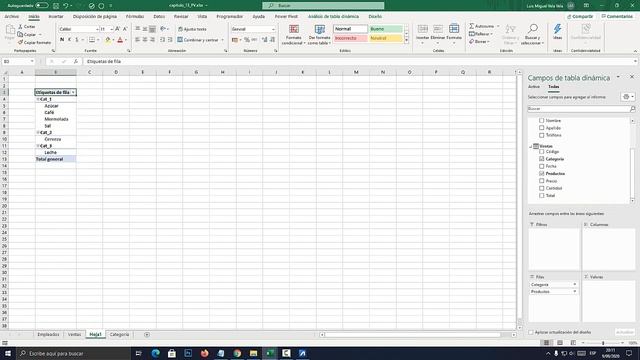Check the Apellido field checkbox
The width and height of the screenshot is (640, 360).
(x=542, y=128)
